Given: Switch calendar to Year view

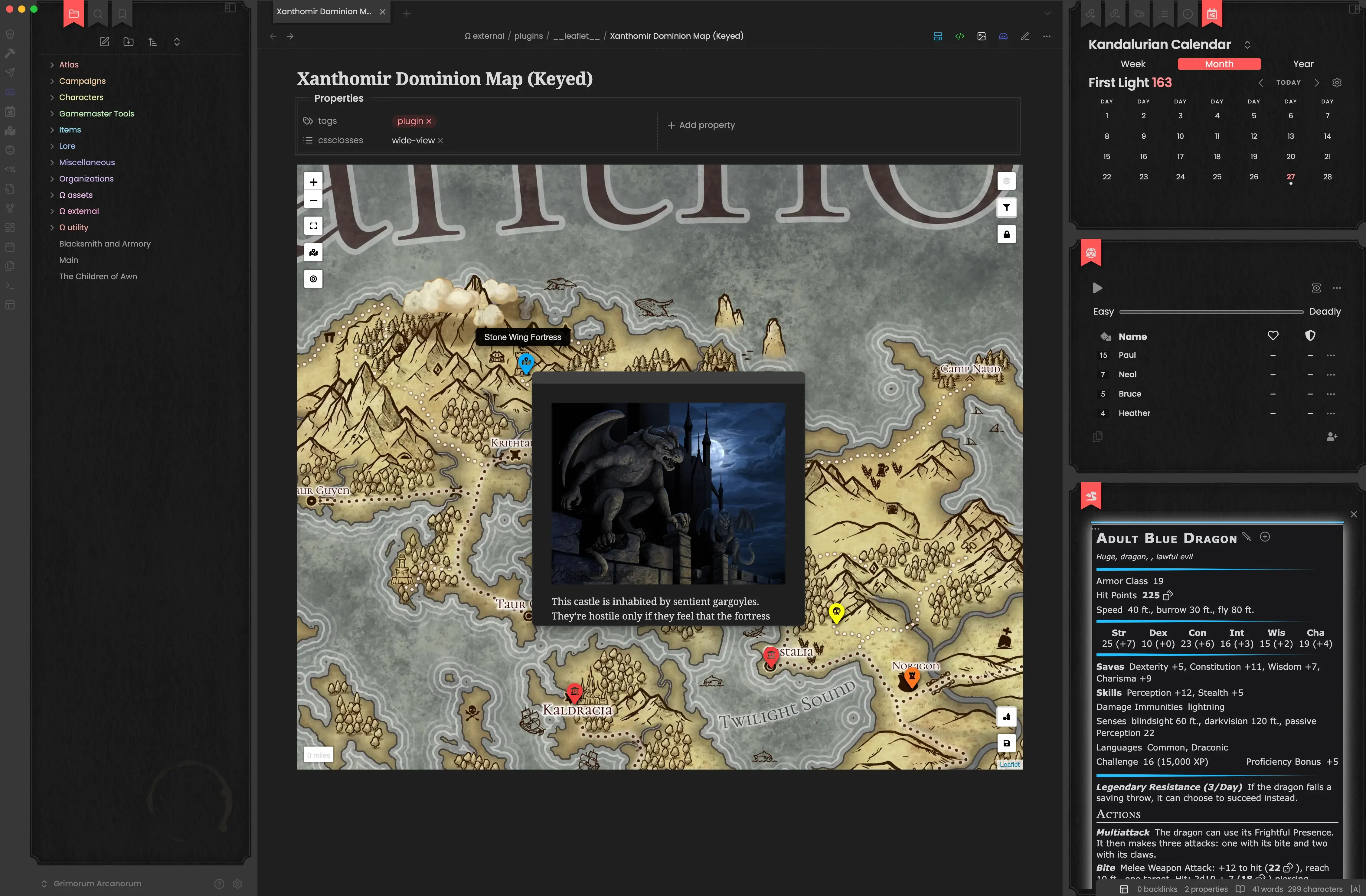Looking at the screenshot, I should point(1303,64).
